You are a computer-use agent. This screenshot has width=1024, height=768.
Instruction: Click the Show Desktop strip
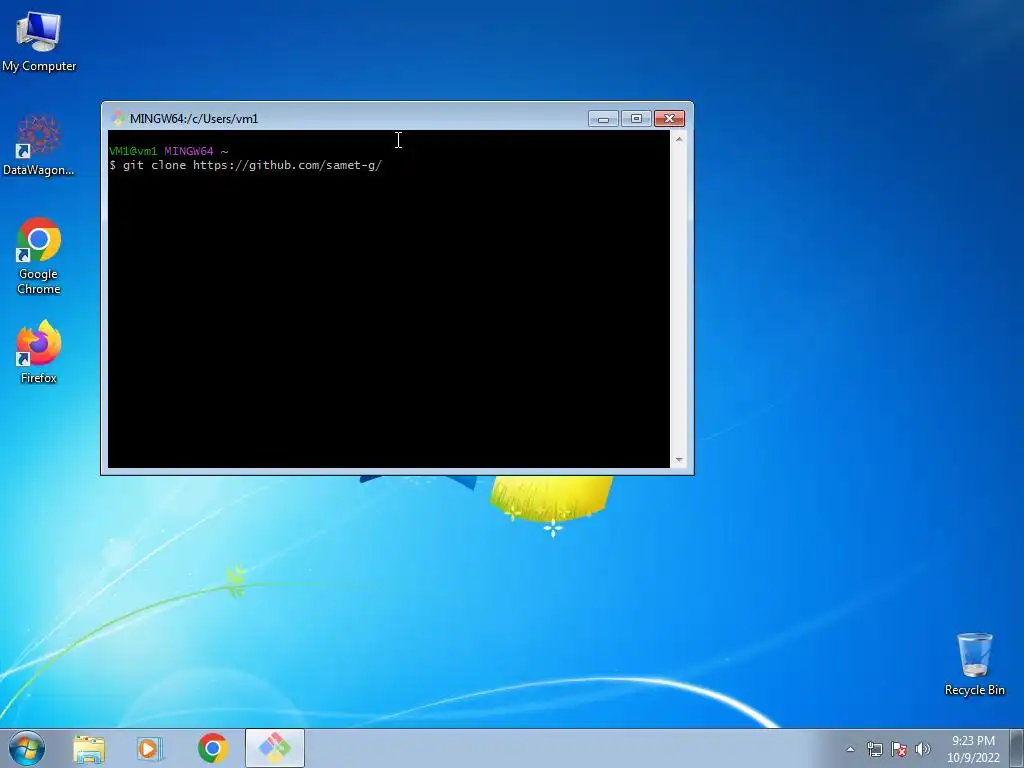(1017, 748)
